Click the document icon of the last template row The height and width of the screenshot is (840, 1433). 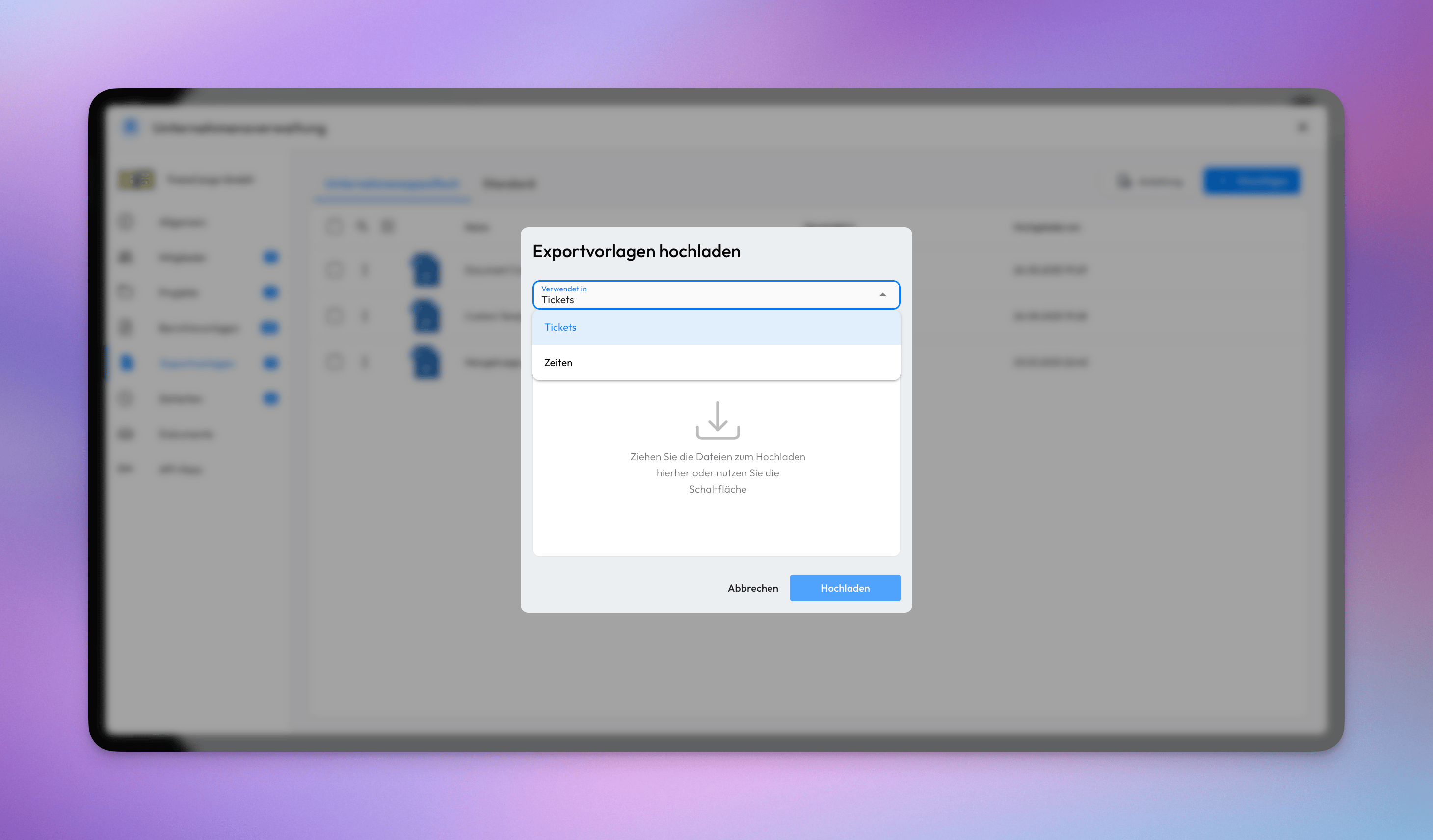426,362
